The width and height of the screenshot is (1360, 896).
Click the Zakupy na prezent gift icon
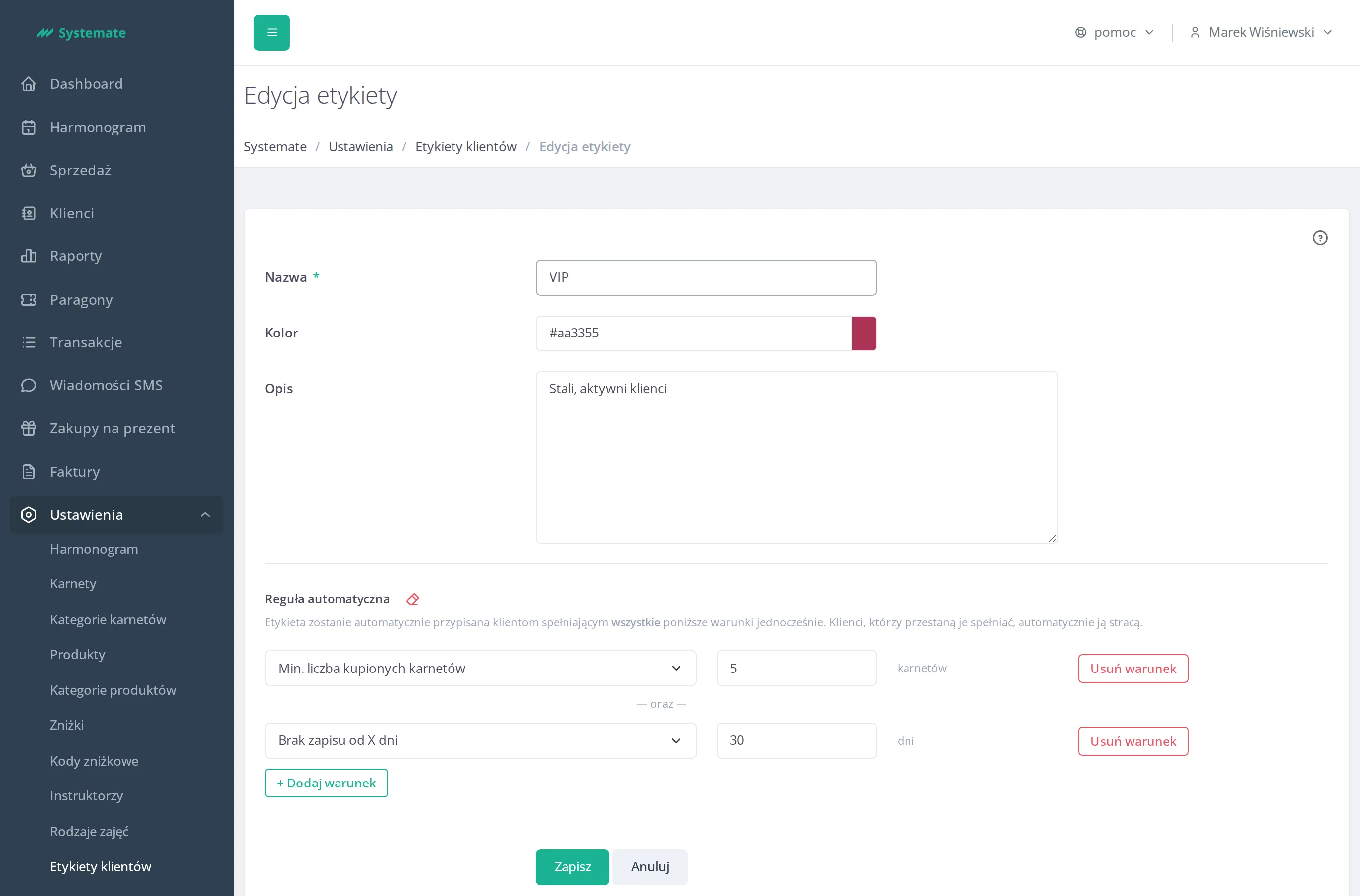pos(28,428)
